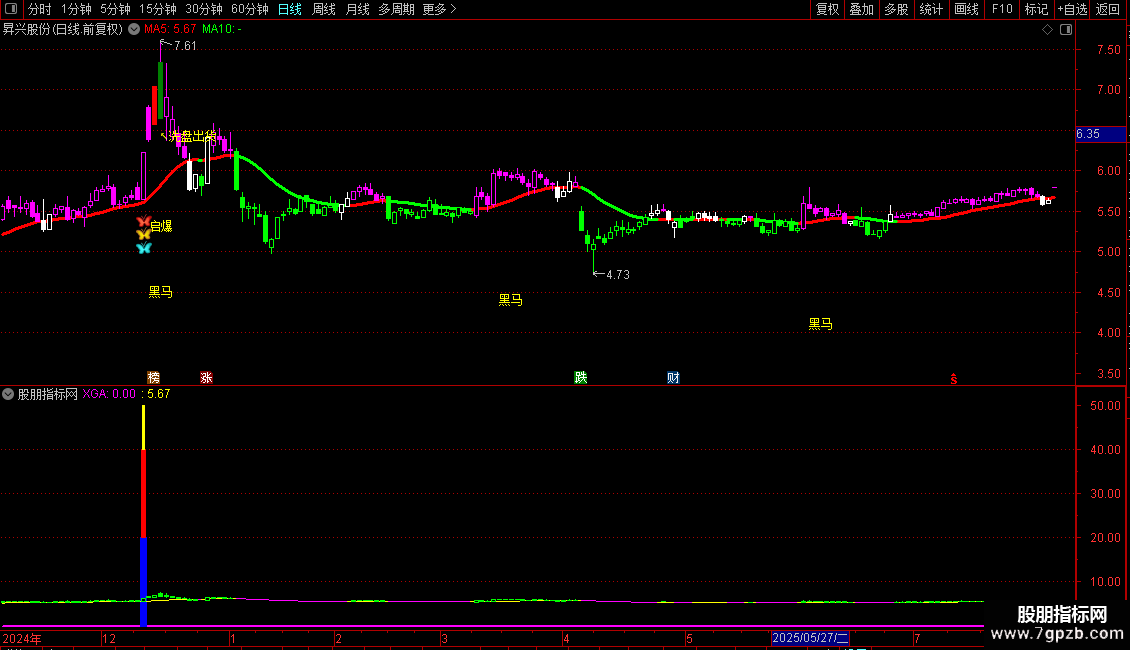1130x650 pixels.
Task: Click the 财 financial event icon
Action: click(x=673, y=378)
